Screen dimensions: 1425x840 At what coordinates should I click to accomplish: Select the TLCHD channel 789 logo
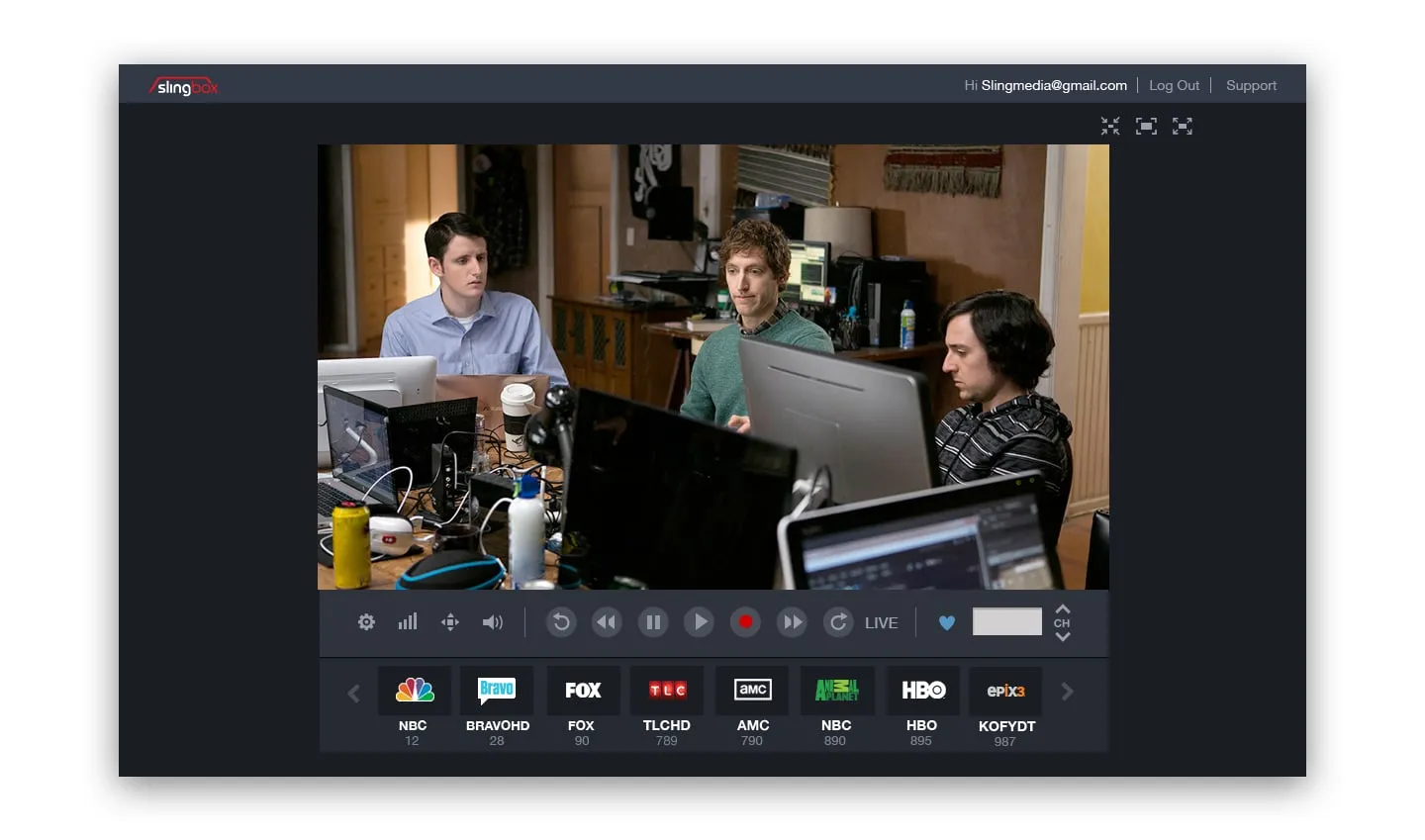pyautogui.click(x=667, y=691)
